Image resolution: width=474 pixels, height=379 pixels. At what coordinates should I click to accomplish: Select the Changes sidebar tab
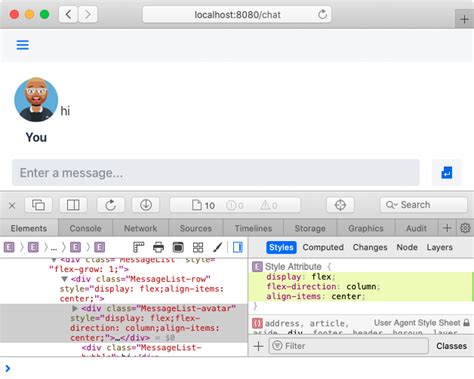click(x=370, y=247)
